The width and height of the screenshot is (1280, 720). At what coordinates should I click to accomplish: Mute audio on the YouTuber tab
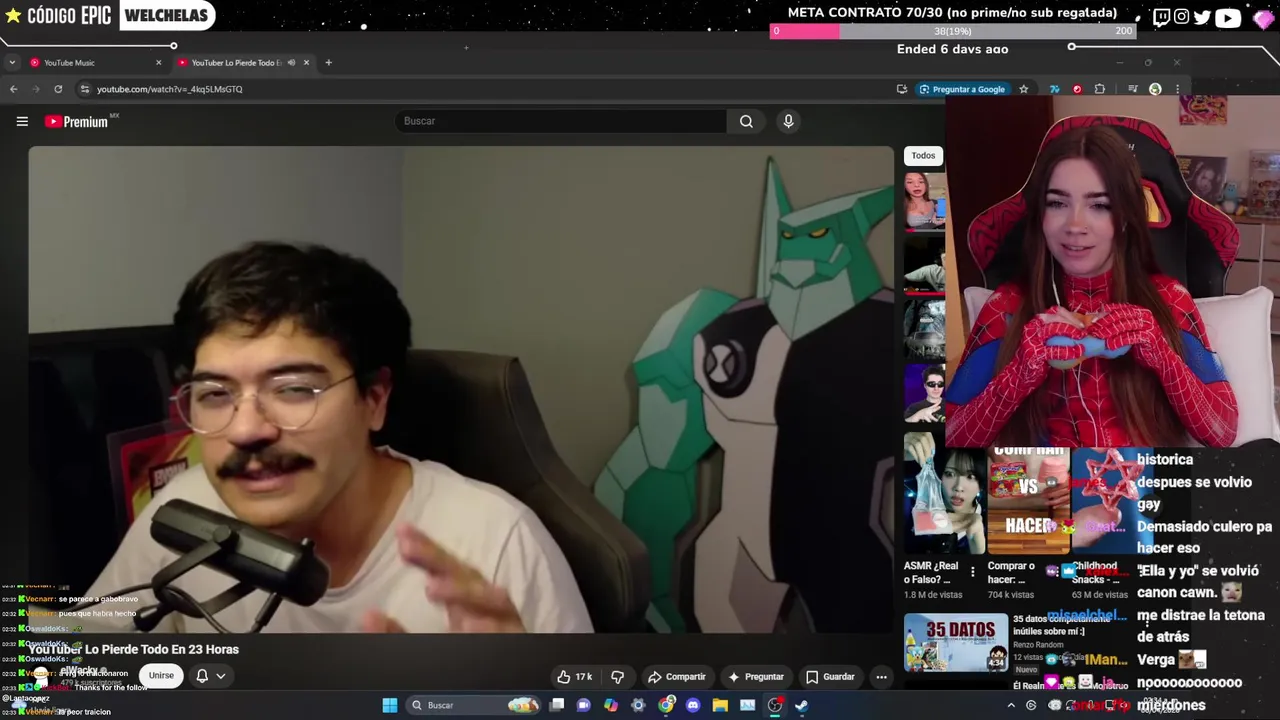(x=291, y=63)
